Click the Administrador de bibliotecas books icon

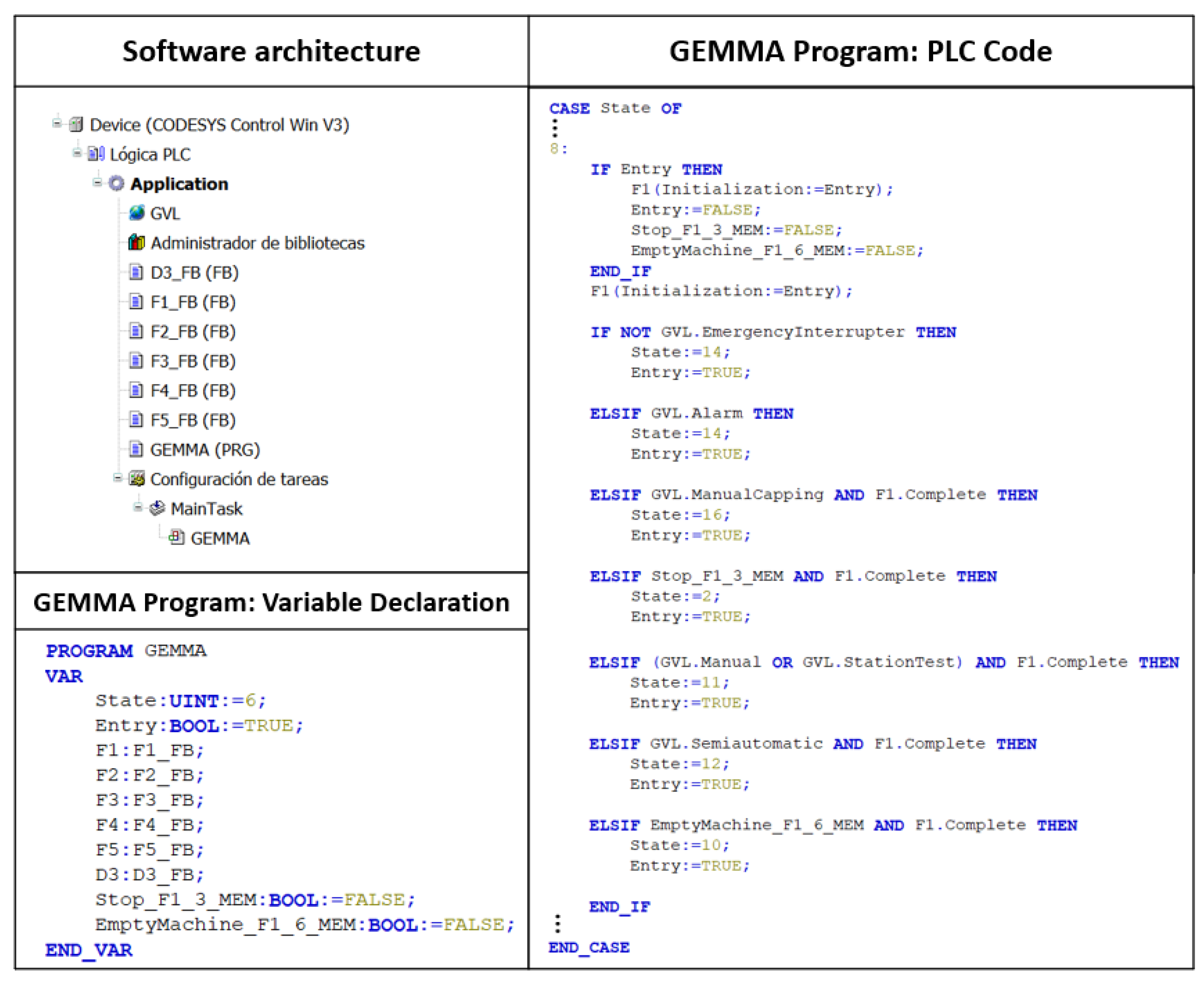click(x=137, y=242)
